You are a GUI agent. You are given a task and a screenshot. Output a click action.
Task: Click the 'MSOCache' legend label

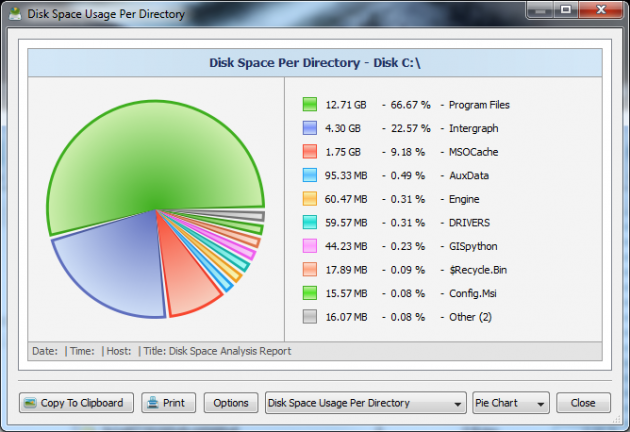point(473,152)
